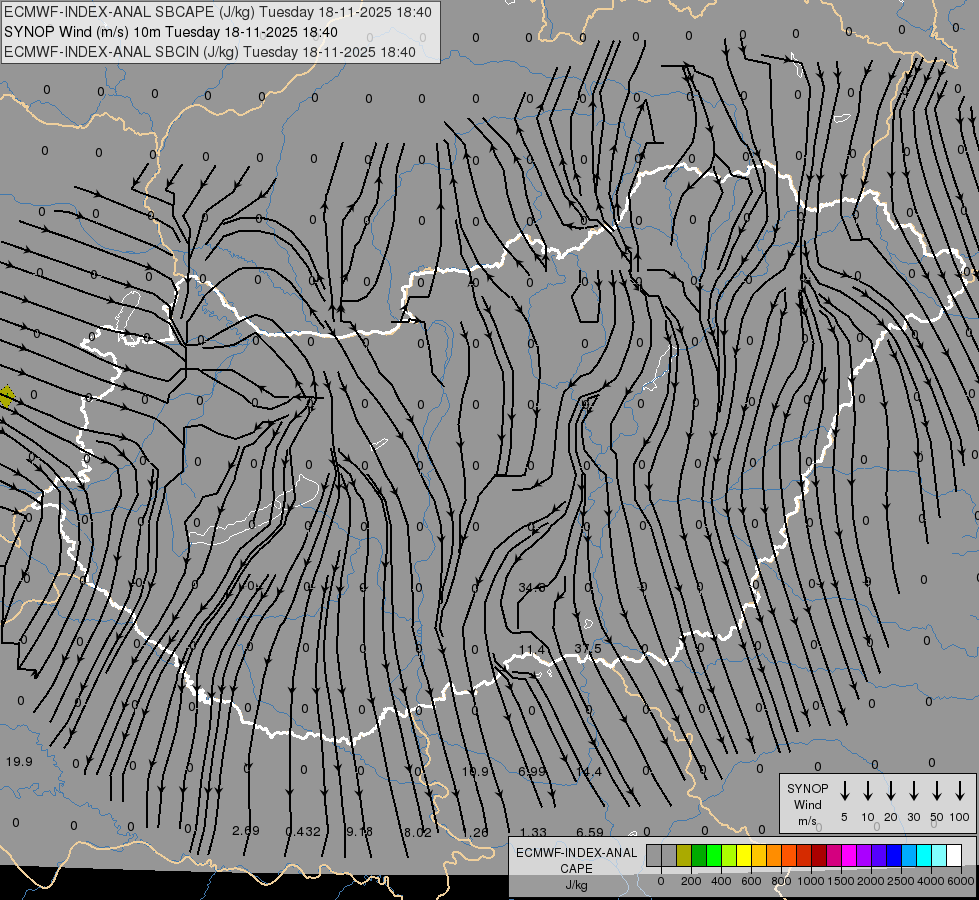This screenshot has height=900, width=979.
Task: Select the 20 m/s wind arrow symbol
Action: [891, 791]
